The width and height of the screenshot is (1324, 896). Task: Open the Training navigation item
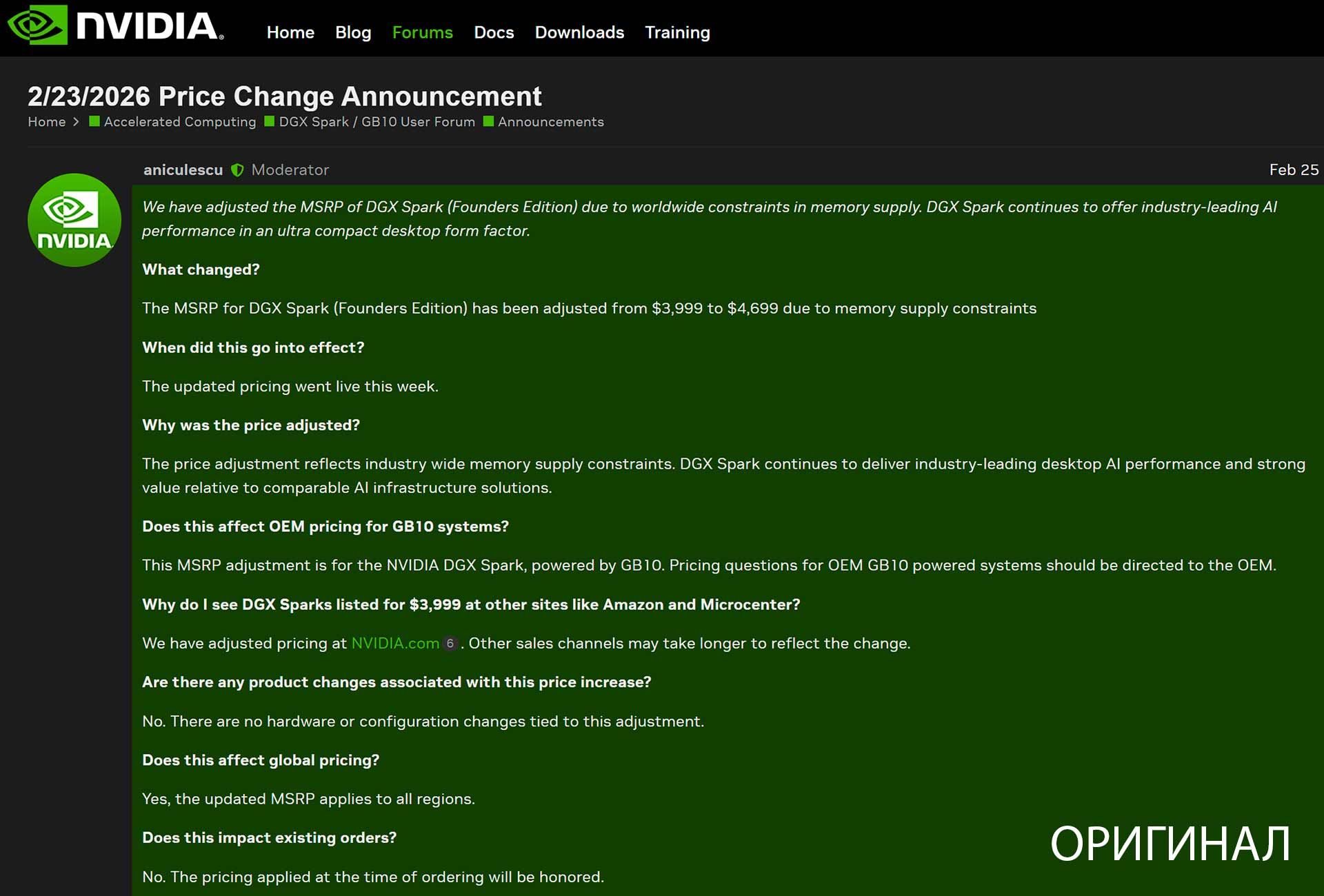click(x=677, y=32)
